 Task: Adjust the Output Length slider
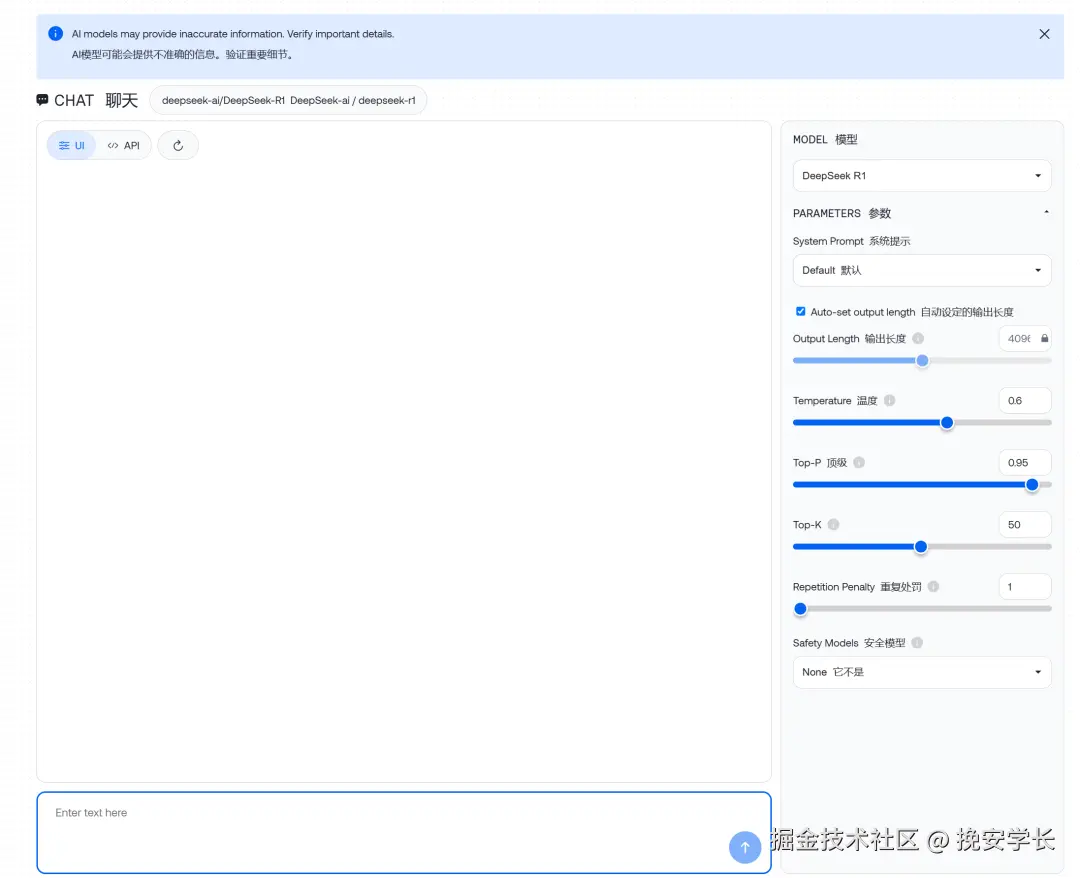(922, 360)
